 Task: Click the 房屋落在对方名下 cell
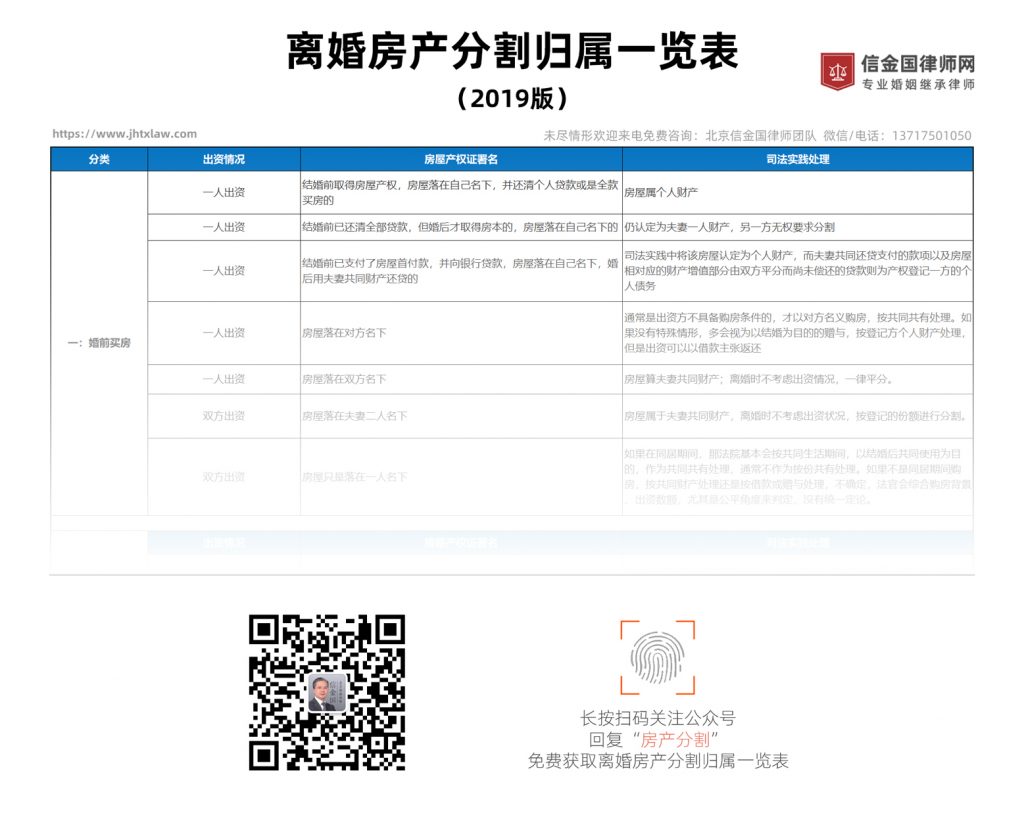pos(461,333)
